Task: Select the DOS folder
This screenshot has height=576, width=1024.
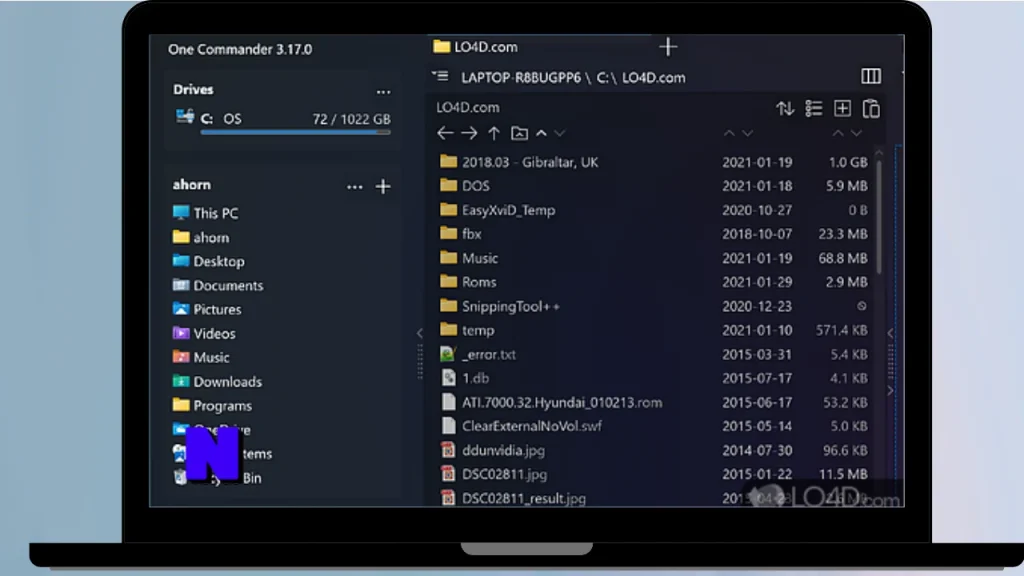Action: click(x=654, y=186)
